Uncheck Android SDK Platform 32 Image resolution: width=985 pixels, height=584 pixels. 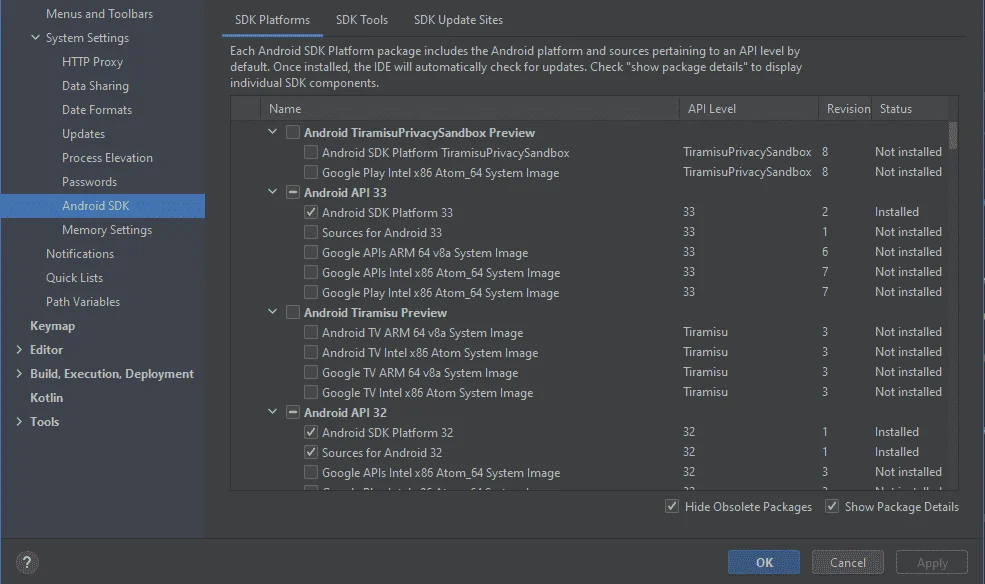[310, 432]
